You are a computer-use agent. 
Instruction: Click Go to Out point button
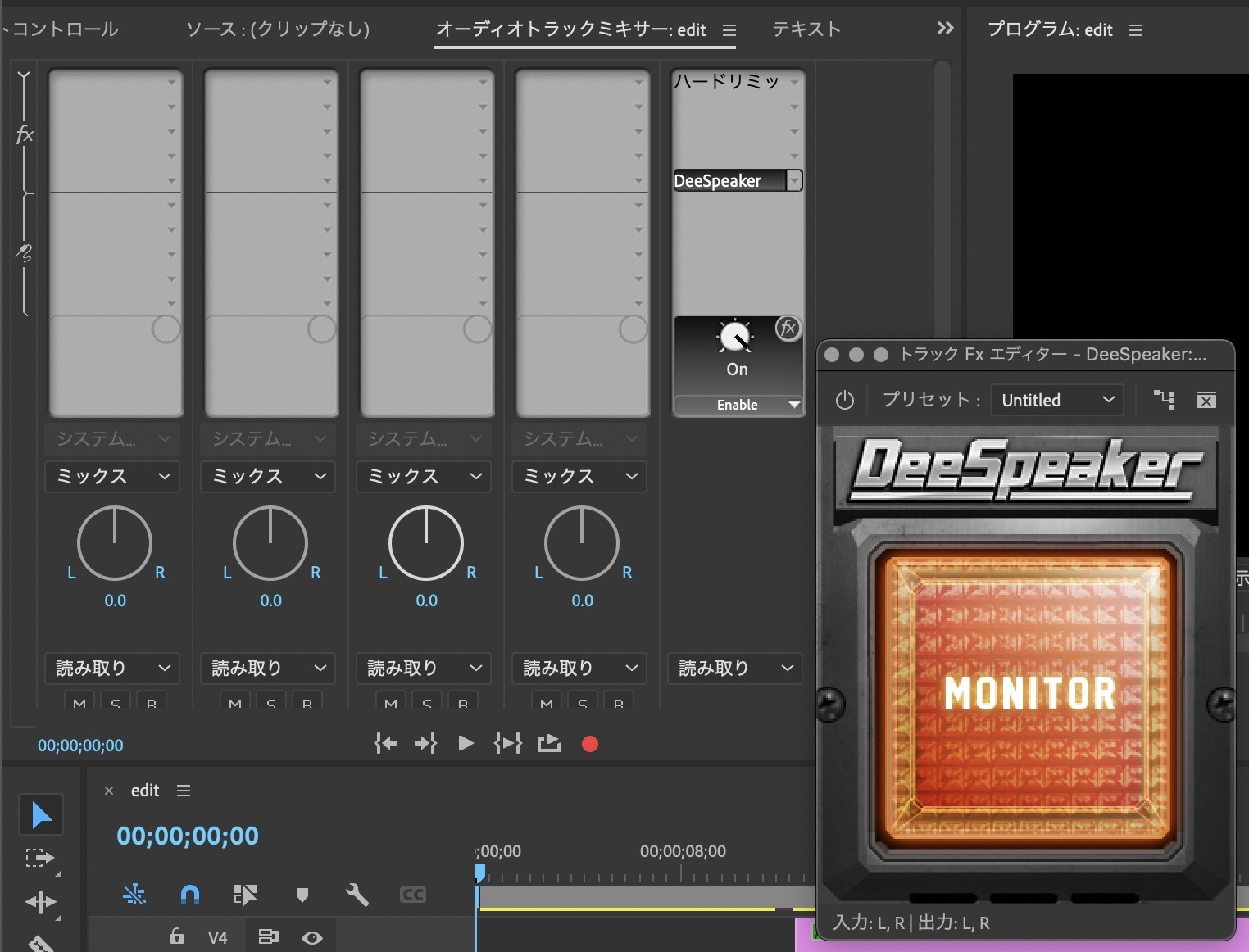point(426,743)
